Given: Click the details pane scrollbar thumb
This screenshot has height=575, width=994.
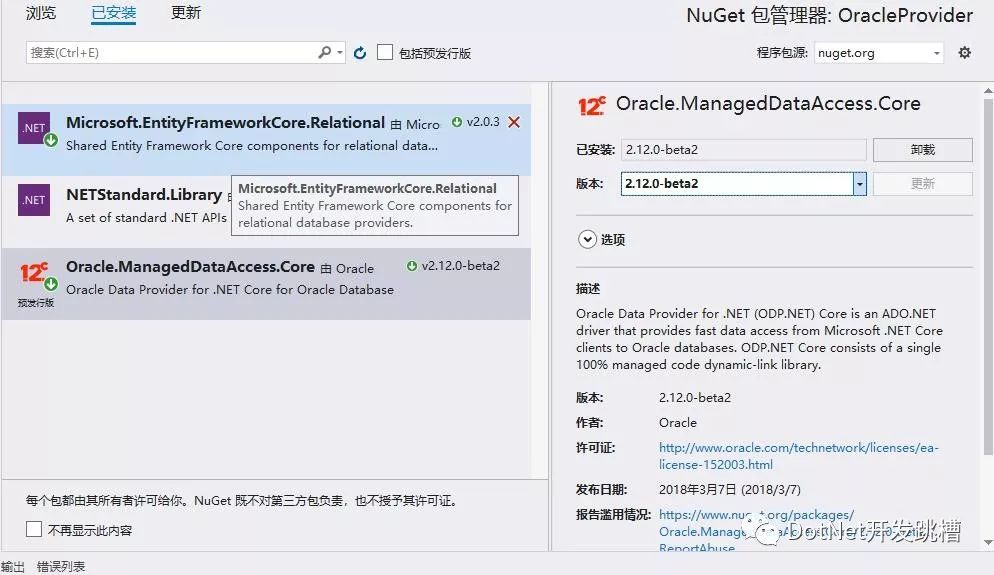Looking at the screenshot, I should (x=988, y=276).
